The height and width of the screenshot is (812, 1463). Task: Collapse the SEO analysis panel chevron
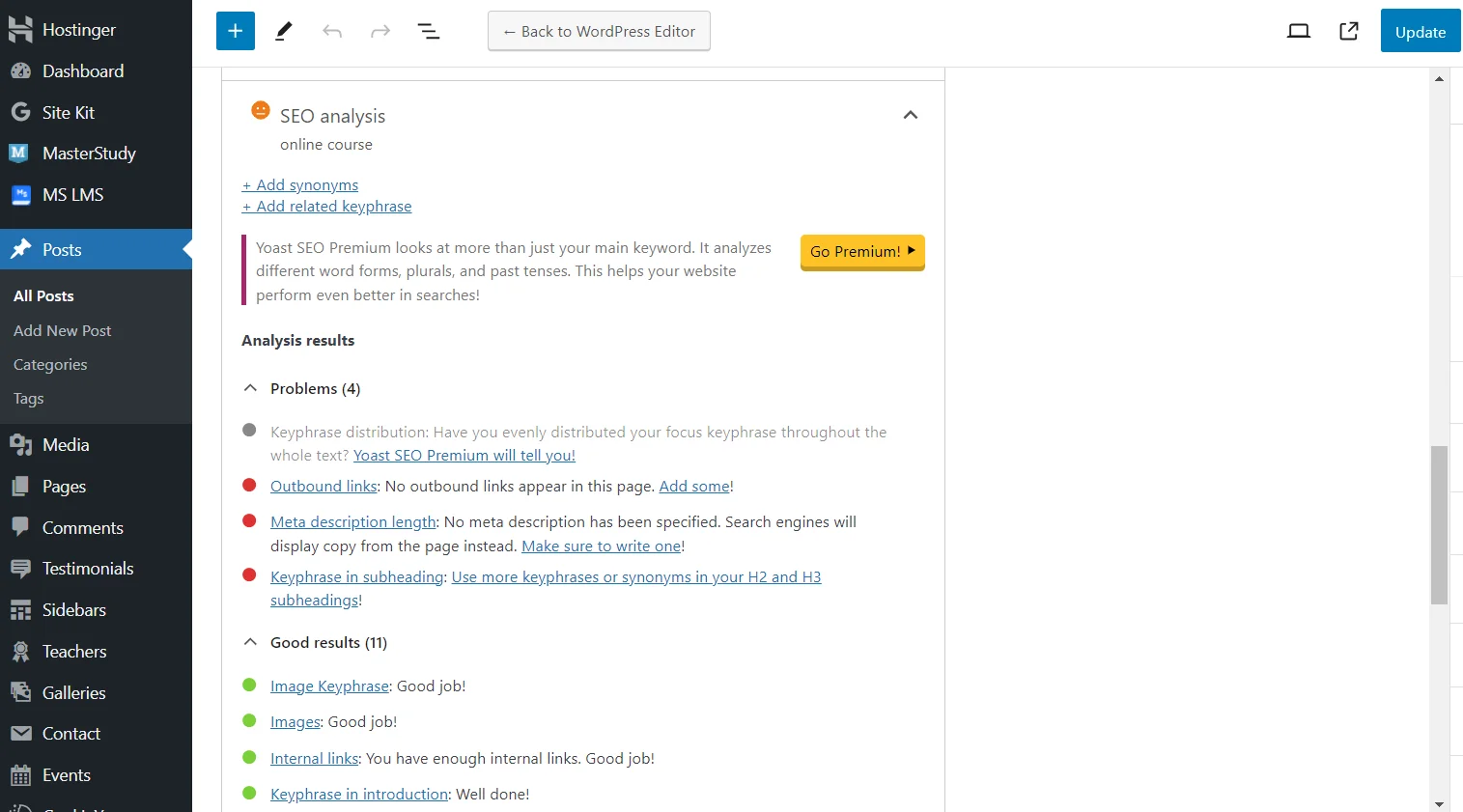(x=910, y=115)
